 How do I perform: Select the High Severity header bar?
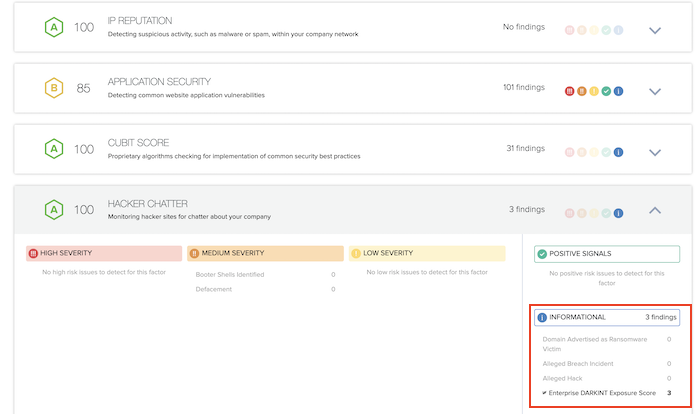click(104, 253)
